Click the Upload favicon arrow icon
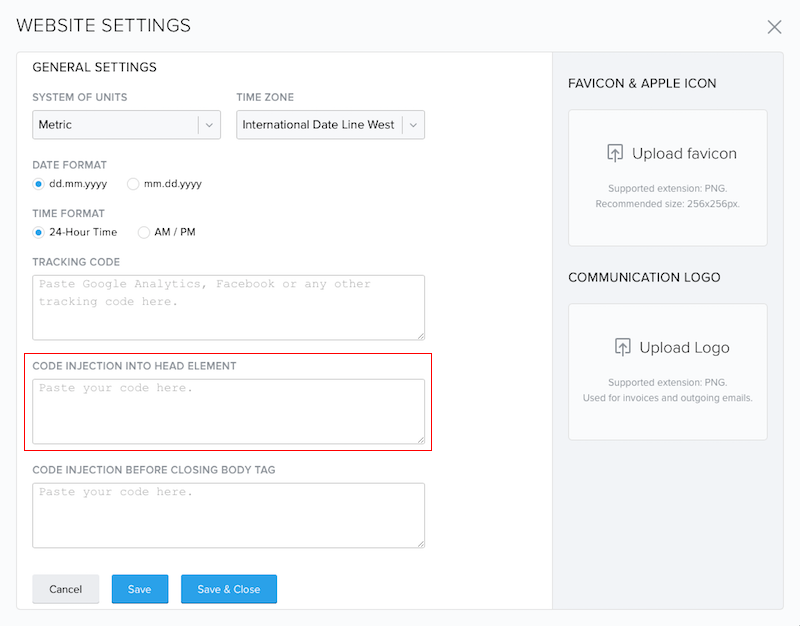 (x=615, y=153)
